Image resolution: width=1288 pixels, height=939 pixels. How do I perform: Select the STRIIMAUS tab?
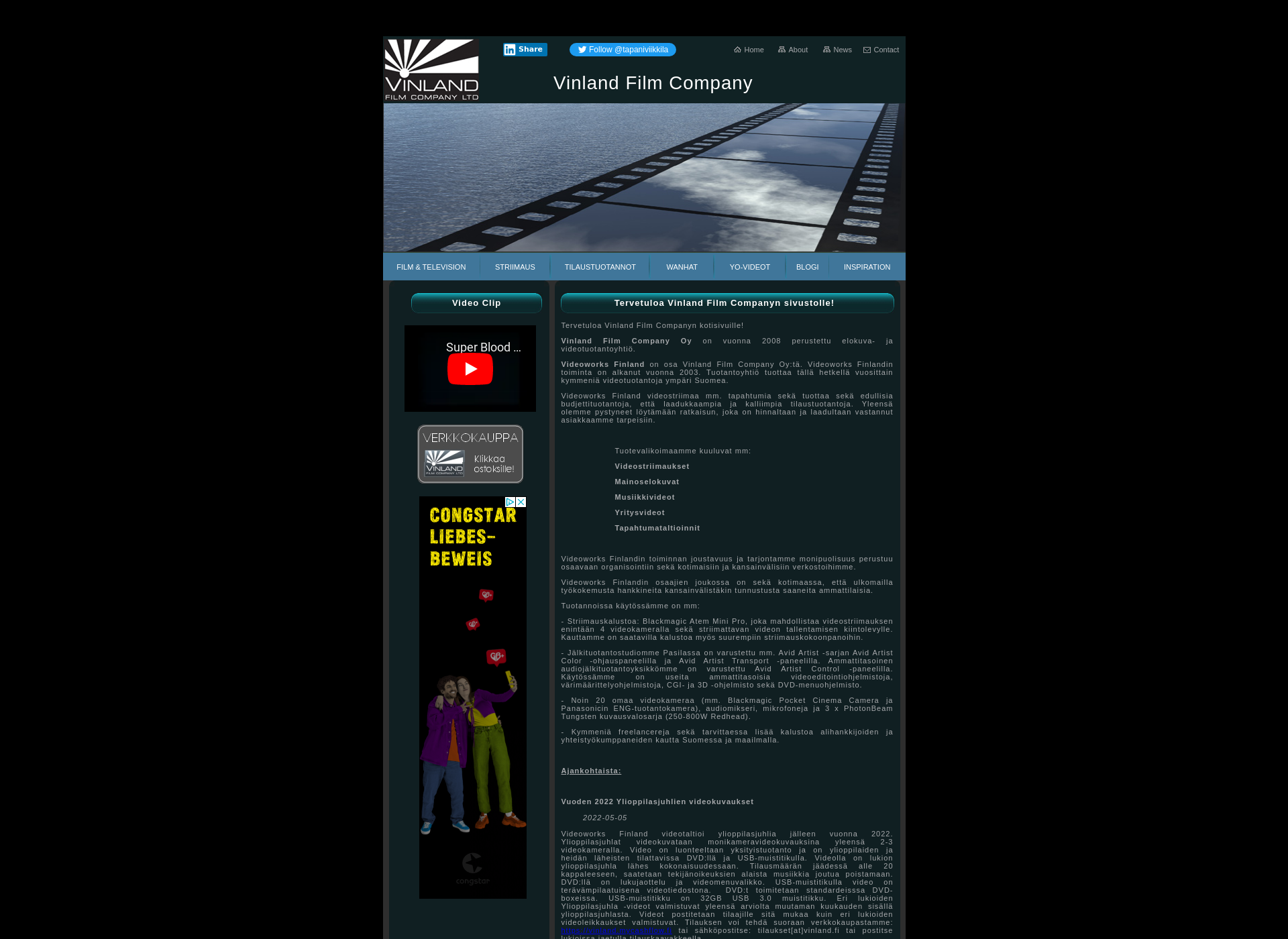tap(516, 266)
